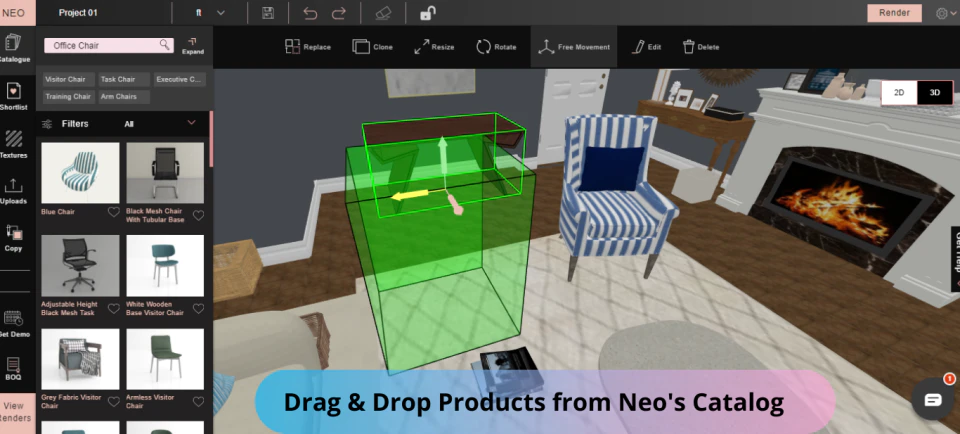Click the NEO logo
The width and height of the screenshot is (960, 434).
click(x=15, y=13)
